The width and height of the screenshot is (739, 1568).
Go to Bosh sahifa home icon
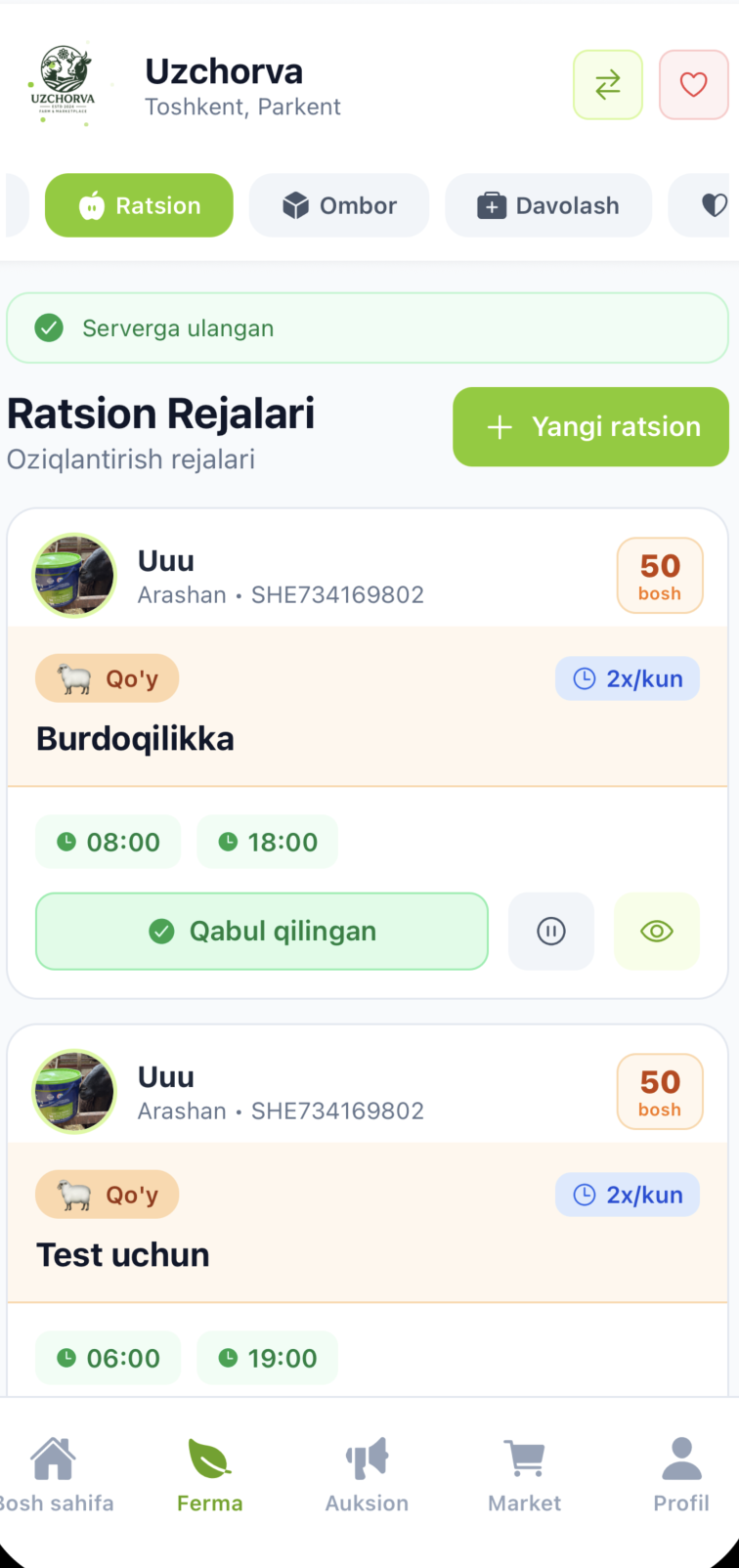point(54,1473)
